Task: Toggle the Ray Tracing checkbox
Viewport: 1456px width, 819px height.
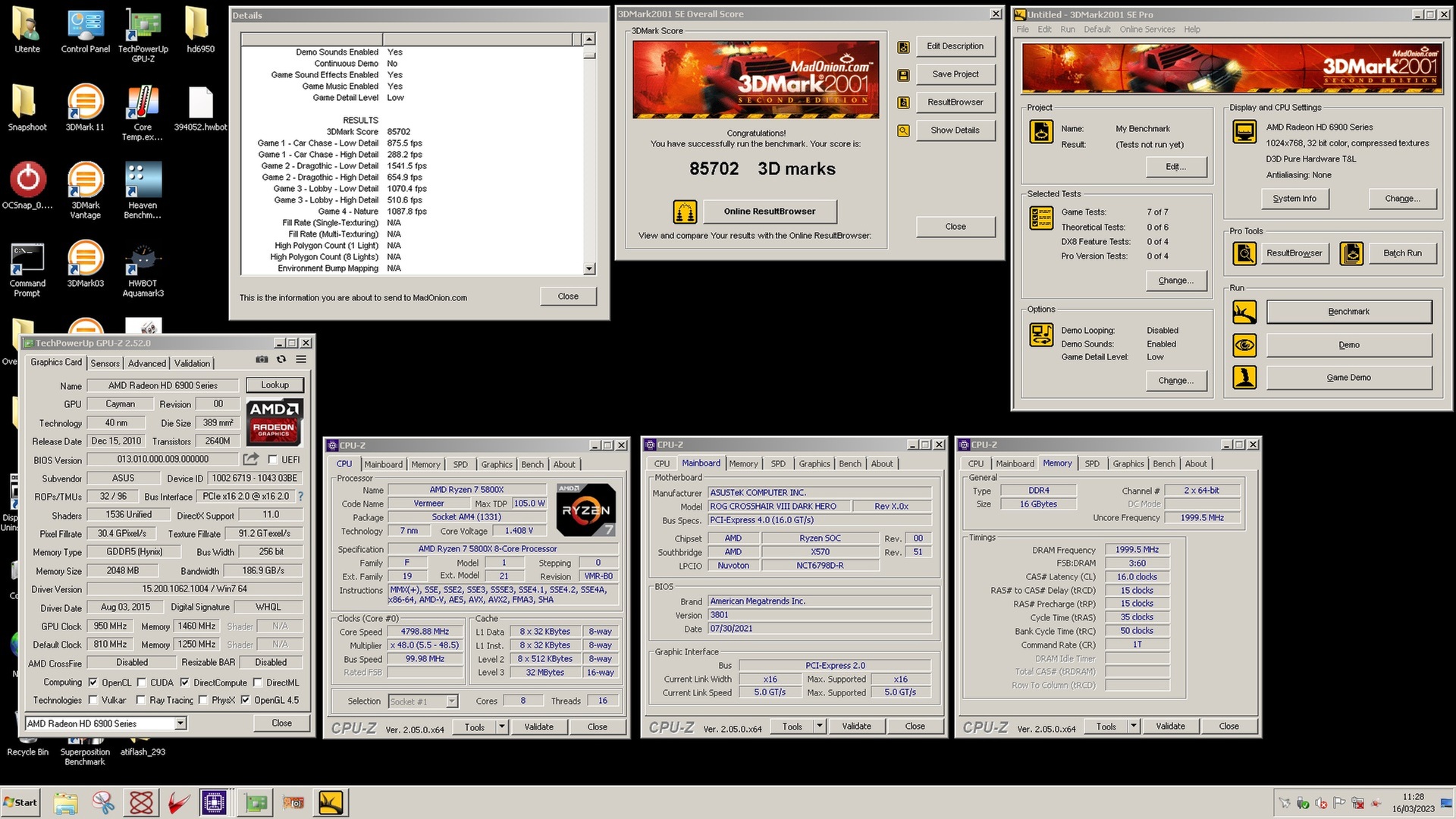Action: (141, 700)
